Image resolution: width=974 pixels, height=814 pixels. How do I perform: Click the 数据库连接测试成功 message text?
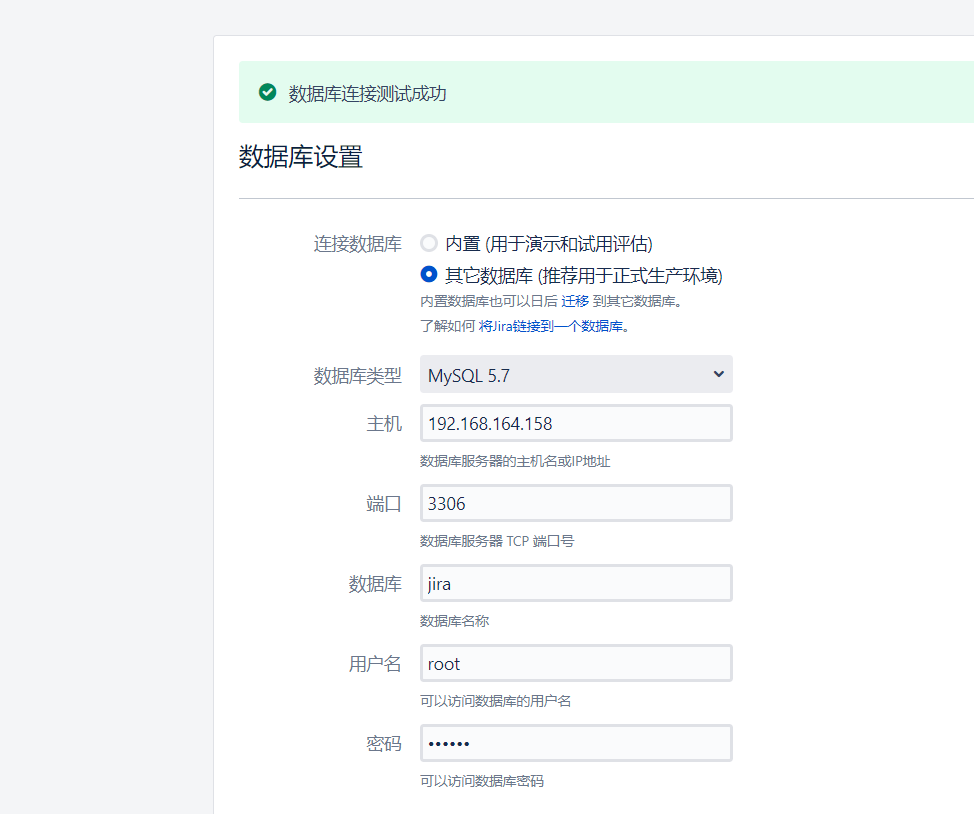coord(367,94)
